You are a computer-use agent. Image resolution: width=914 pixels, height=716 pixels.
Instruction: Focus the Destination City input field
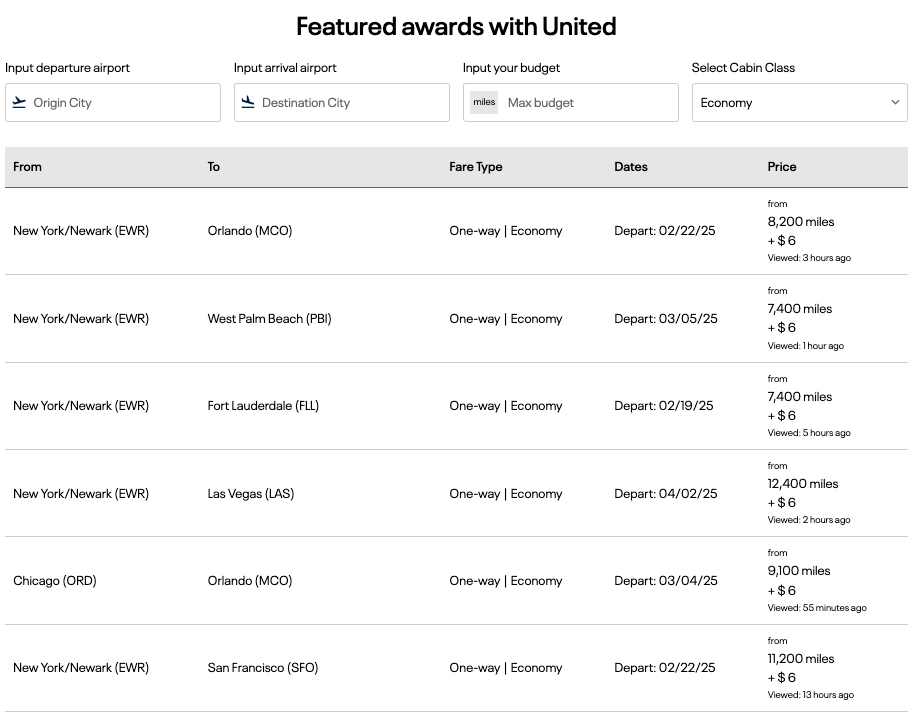pyautogui.click(x=350, y=103)
